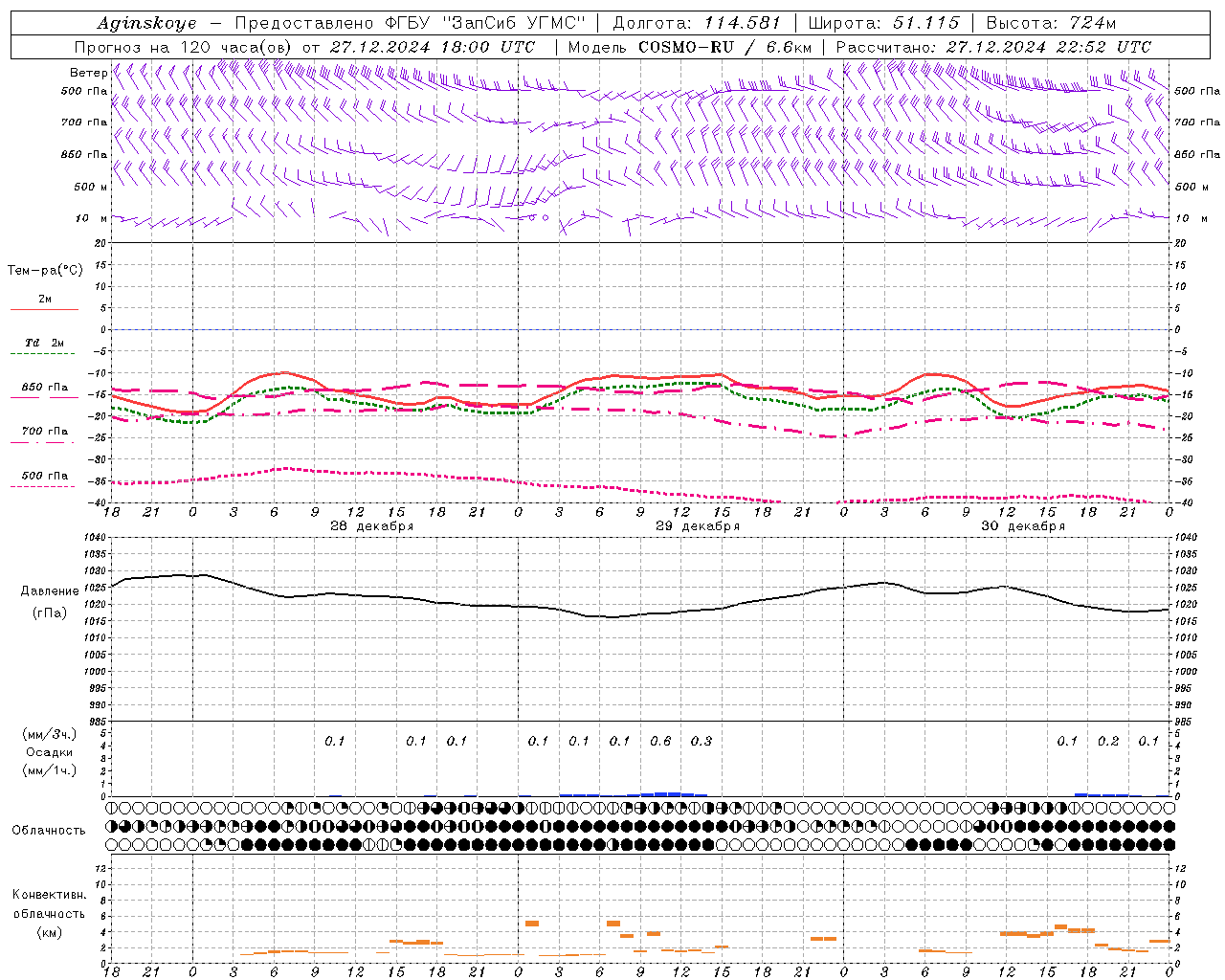Screen dimensions: 1225x980
Task: Select the ФГБУ "ЗапСиб УГМС" provider text
Action: pos(484,23)
